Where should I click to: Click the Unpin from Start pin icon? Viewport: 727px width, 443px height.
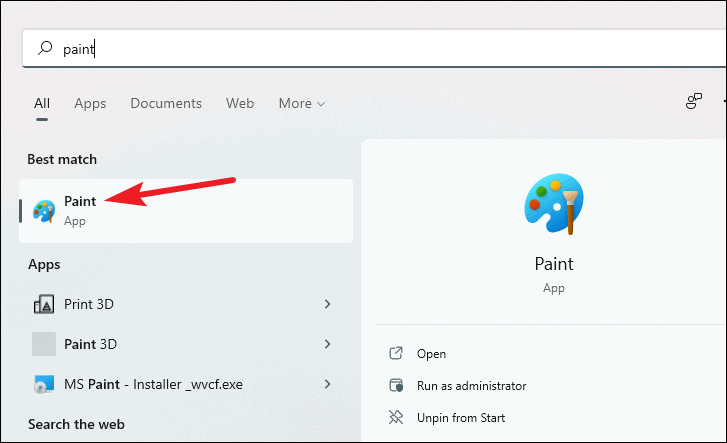coord(396,417)
